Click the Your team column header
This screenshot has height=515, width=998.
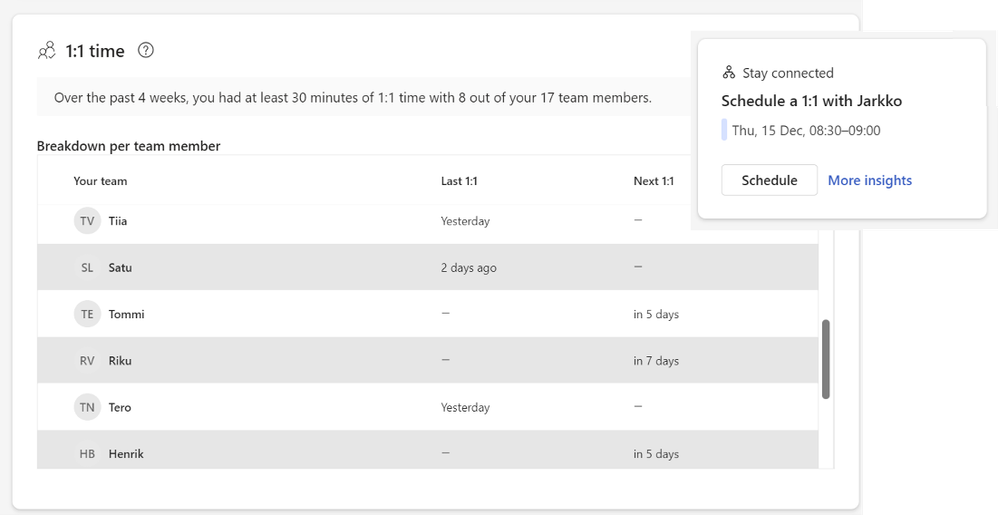pyautogui.click(x=100, y=181)
